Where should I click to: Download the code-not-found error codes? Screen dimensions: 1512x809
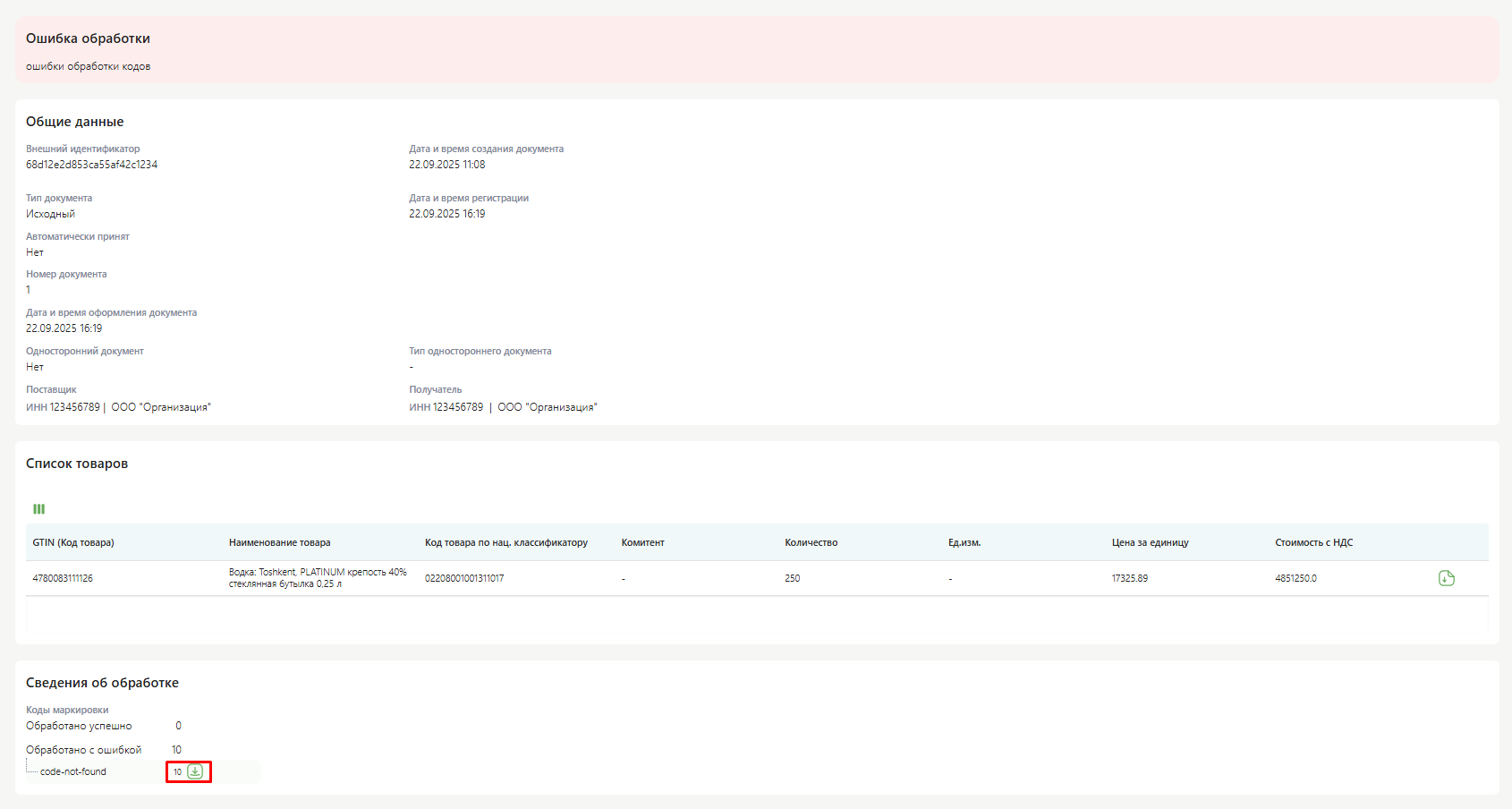click(195, 771)
